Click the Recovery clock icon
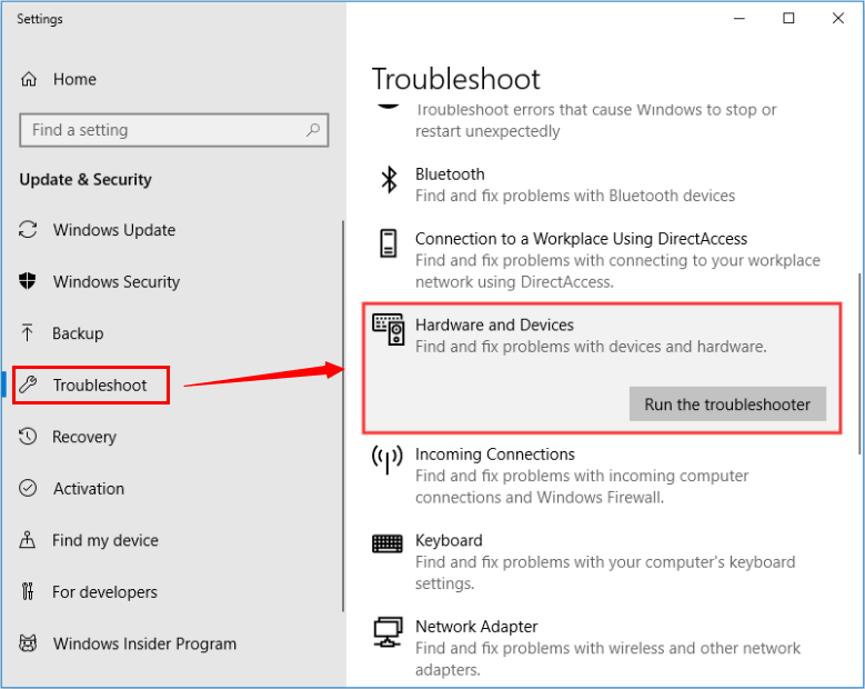This screenshot has height=689, width=865. pos(28,436)
